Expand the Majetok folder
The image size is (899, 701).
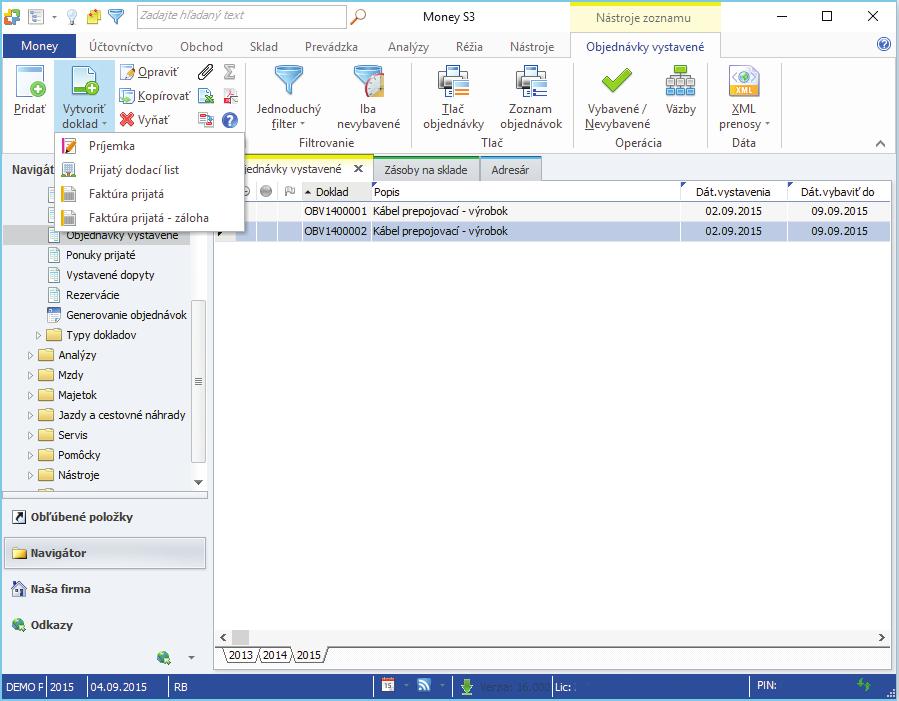point(30,395)
